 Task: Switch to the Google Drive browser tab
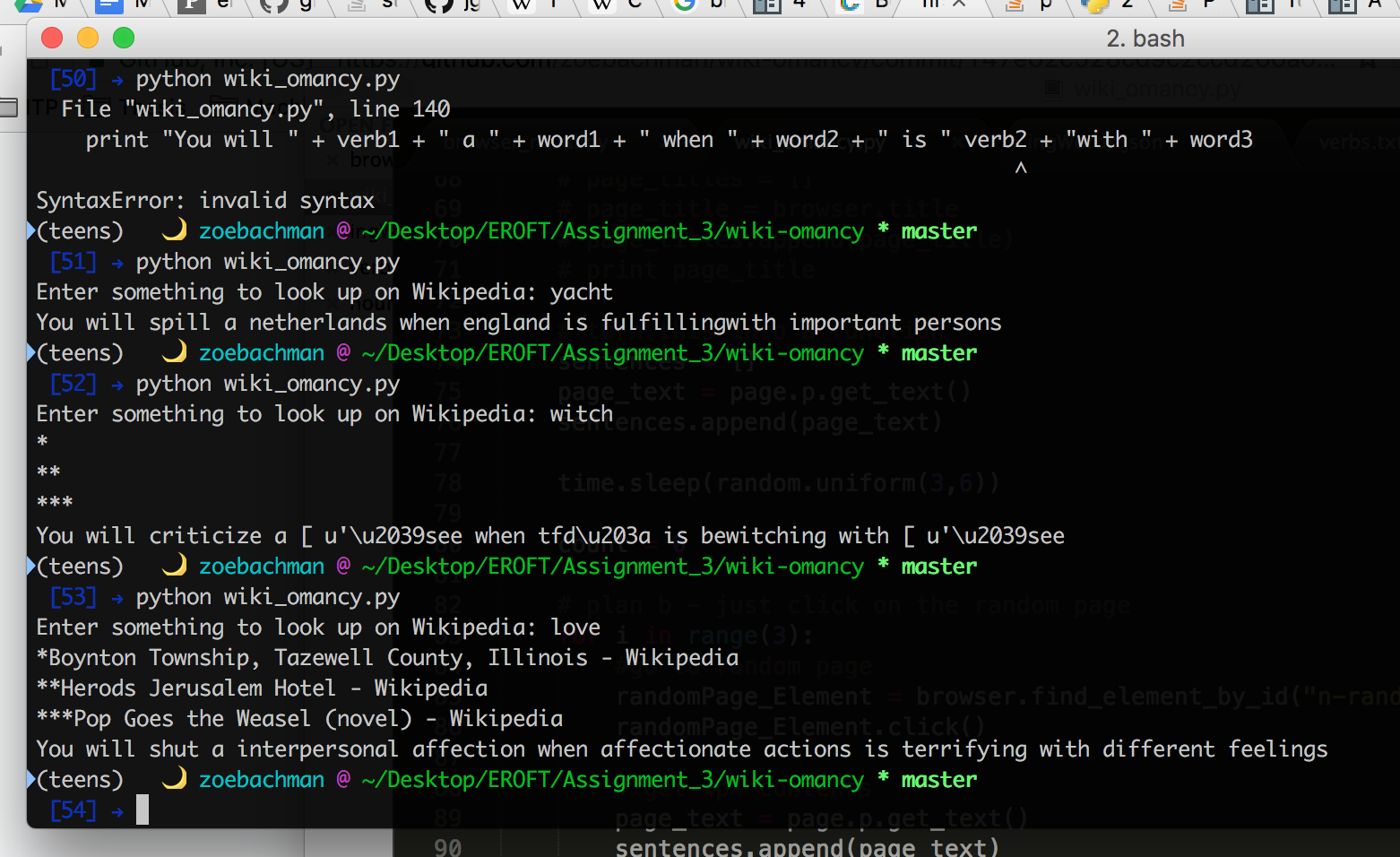point(30,4)
